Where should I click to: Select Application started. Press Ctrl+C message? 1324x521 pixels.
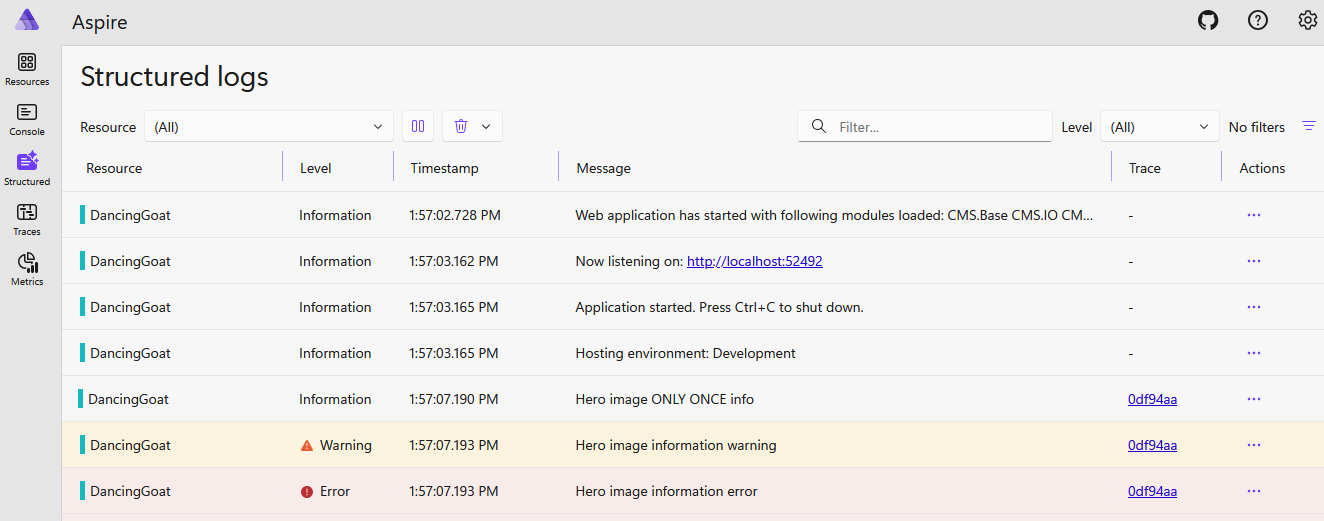pyautogui.click(x=719, y=307)
